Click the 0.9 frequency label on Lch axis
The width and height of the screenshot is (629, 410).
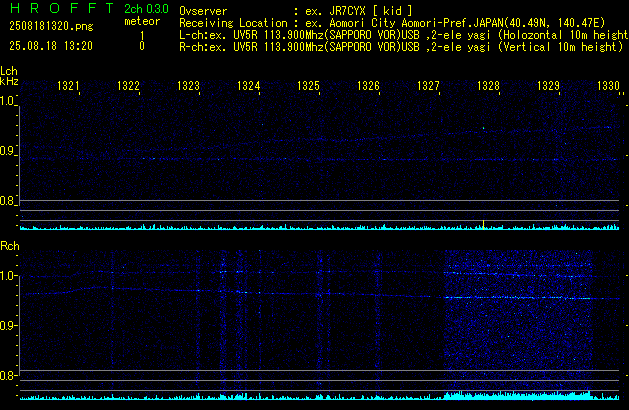pos(7,151)
